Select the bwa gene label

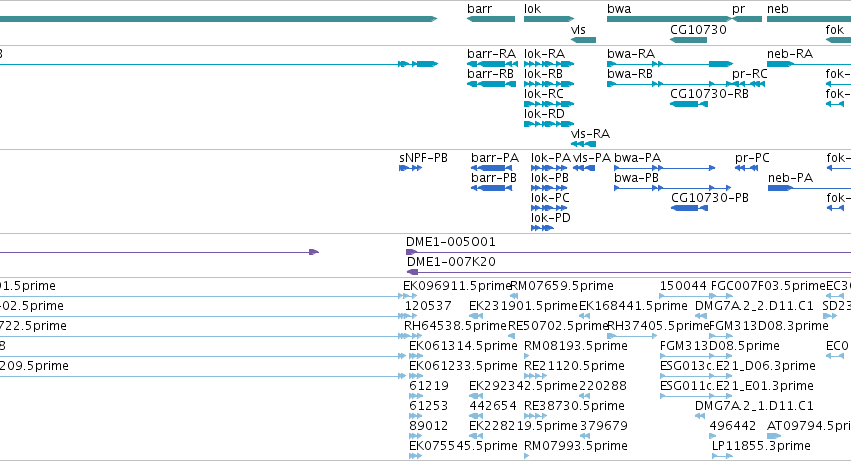619,9
